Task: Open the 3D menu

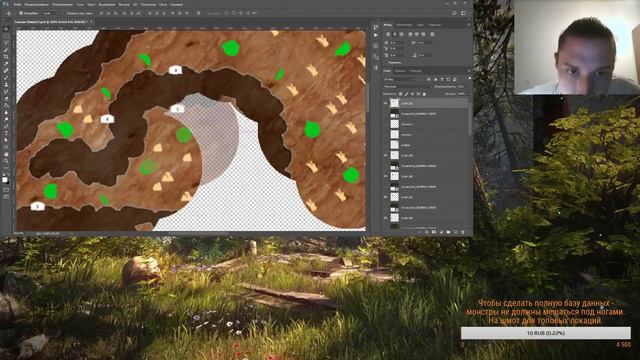Action: point(135,4)
